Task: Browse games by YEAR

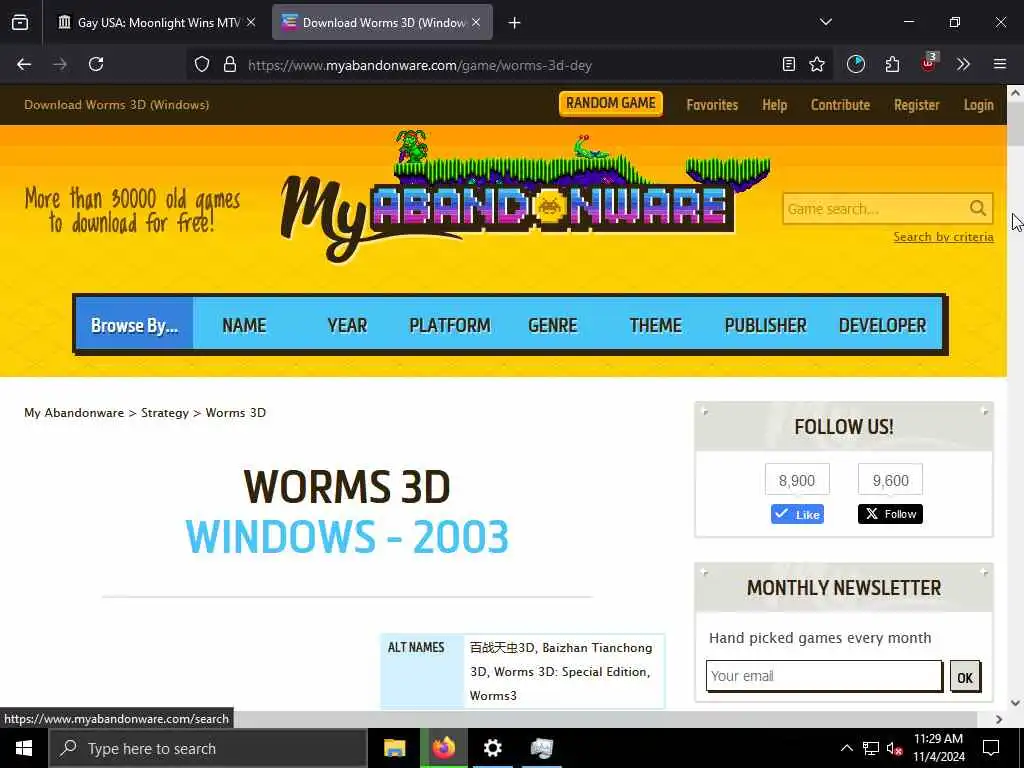Action: point(347,325)
